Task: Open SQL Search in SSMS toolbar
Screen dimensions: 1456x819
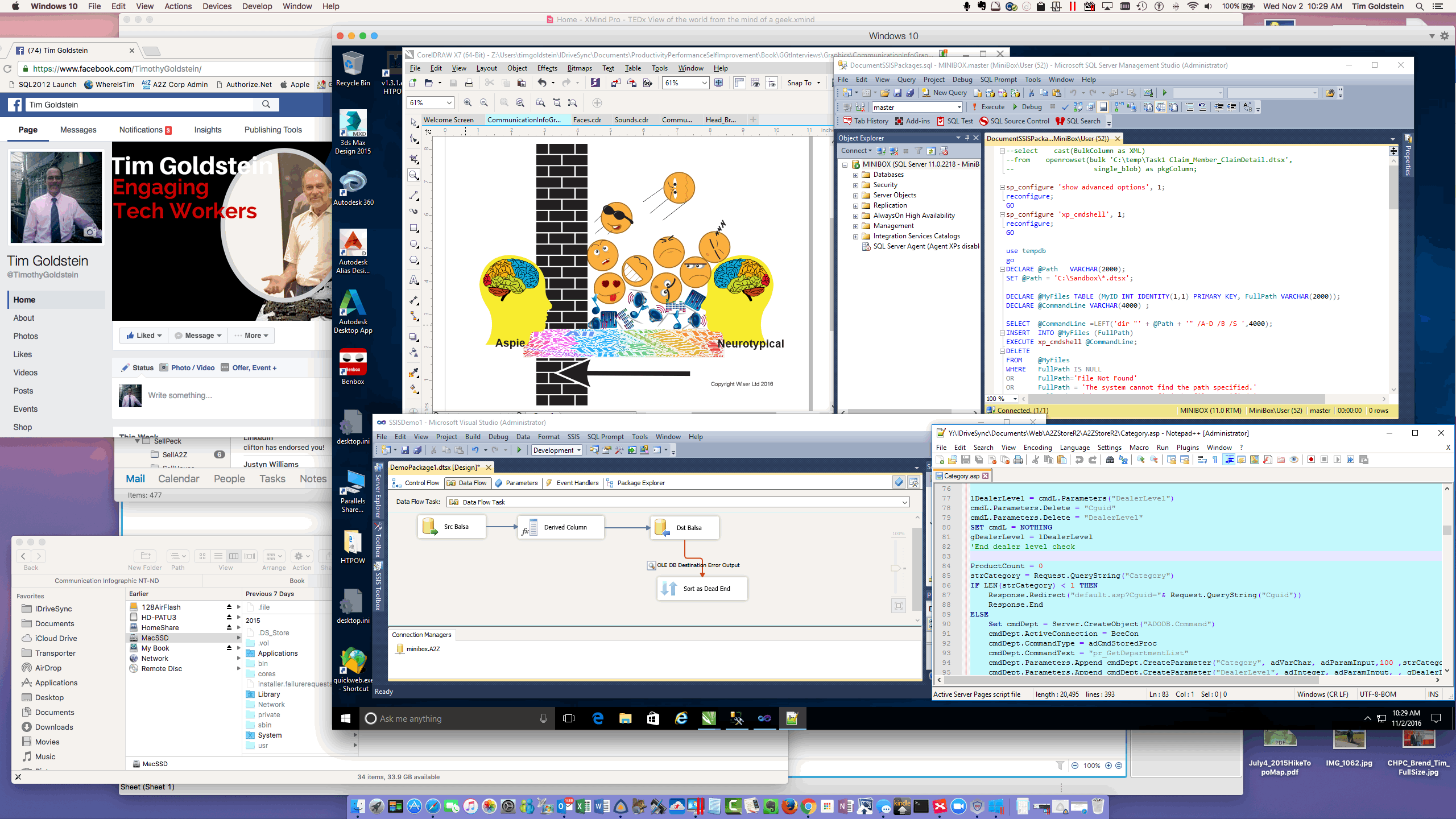Action: click(1078, 121)
